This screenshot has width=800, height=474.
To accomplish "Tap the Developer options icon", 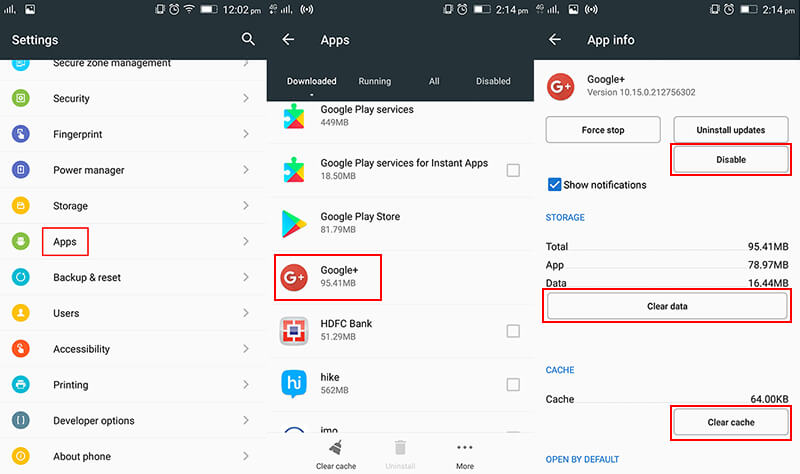I will (x=21, y=420).
